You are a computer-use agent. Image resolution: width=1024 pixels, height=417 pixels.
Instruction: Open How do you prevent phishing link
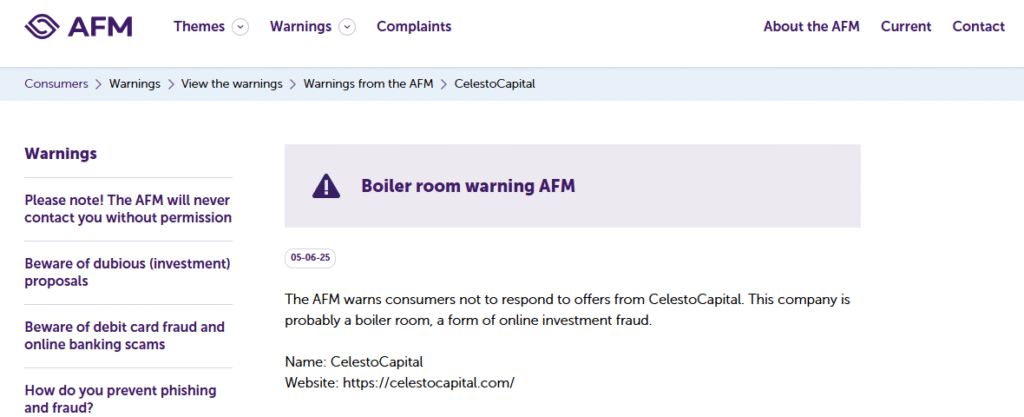[121, 399]
